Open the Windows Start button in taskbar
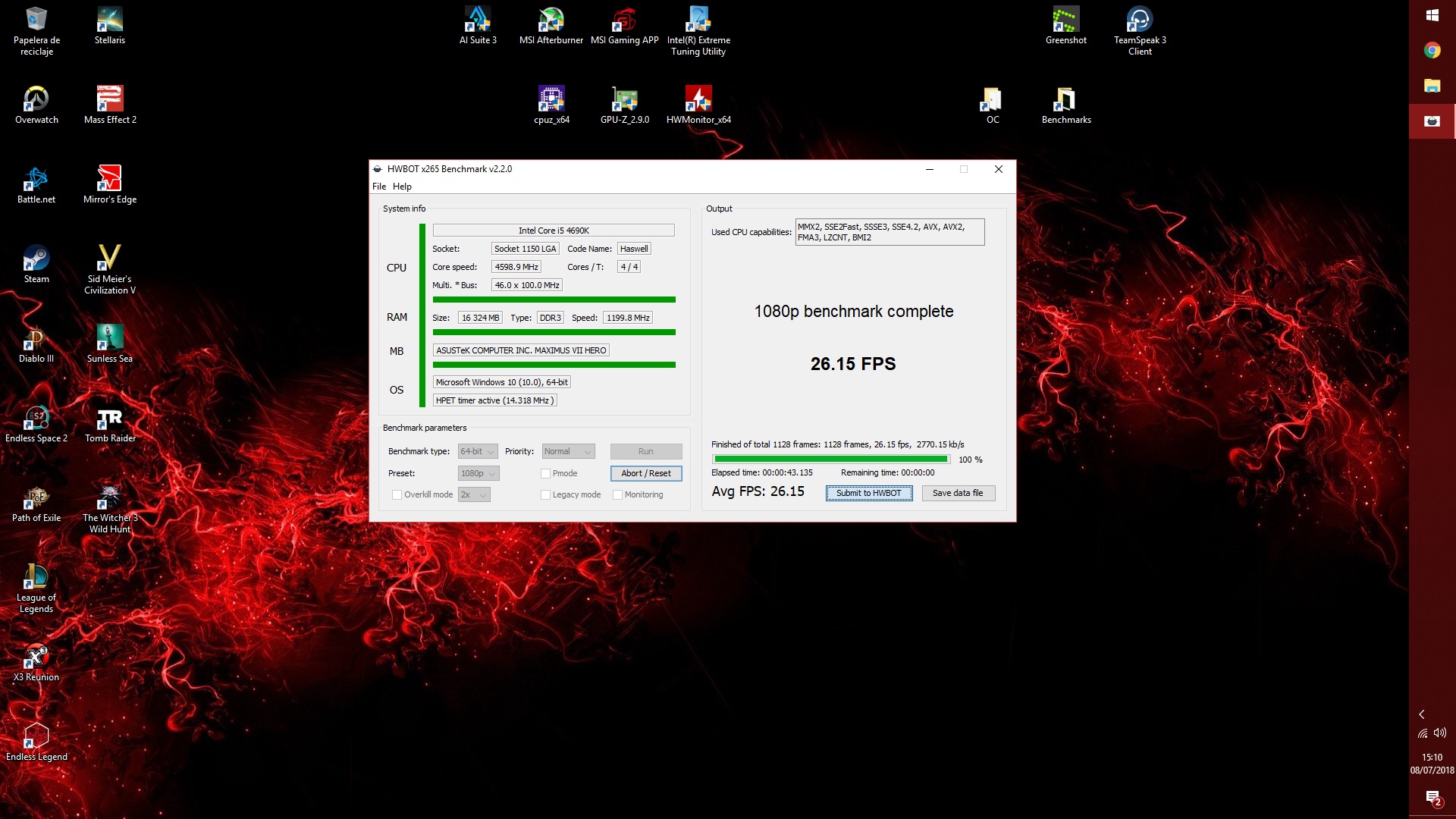Image resolution: width=1456 pixels, height=819 pixels. point(1432,15)
